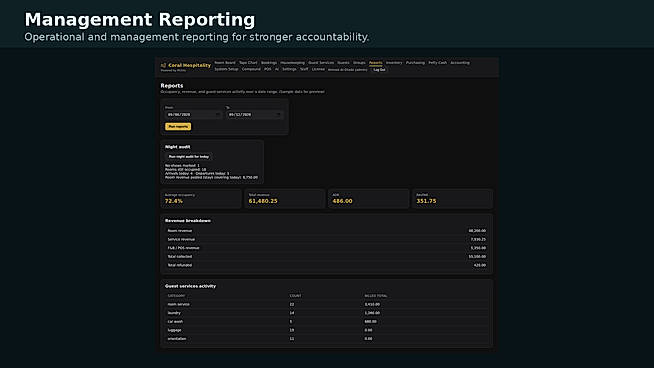654x368 pixels.
Task: Click the Reports page heading
Action: (x=172, y=86)
